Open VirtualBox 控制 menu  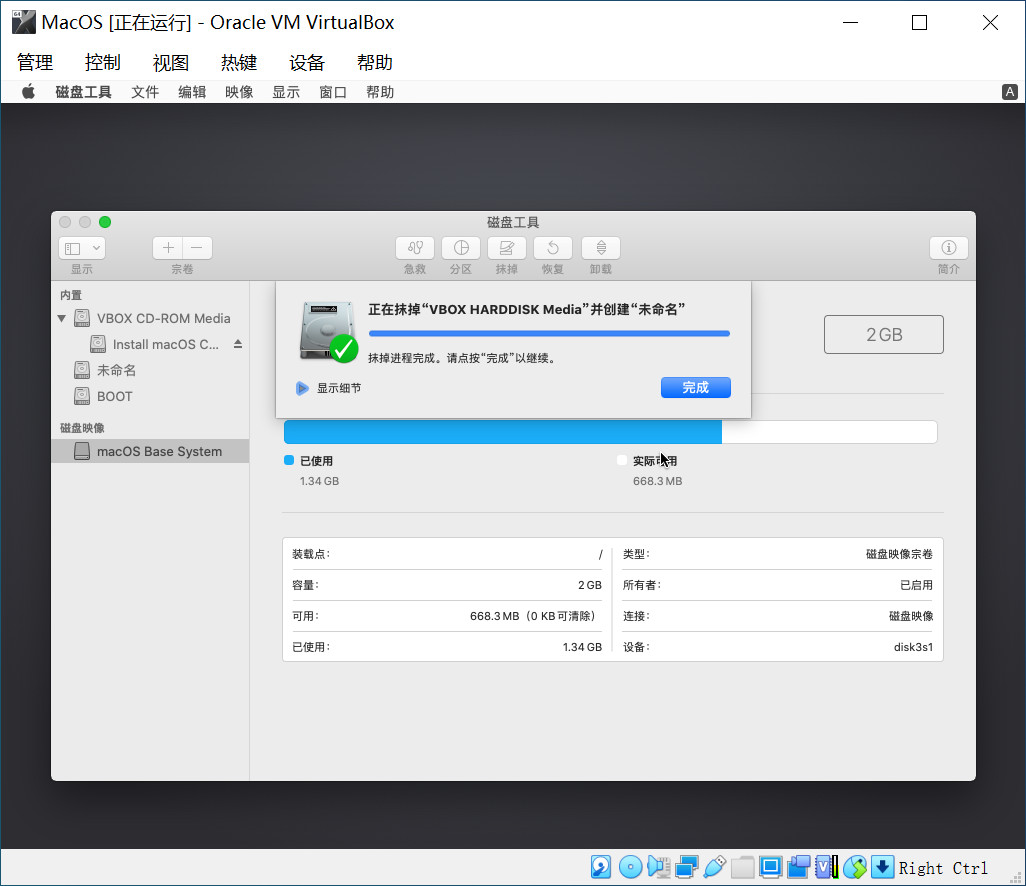point(103,63)
